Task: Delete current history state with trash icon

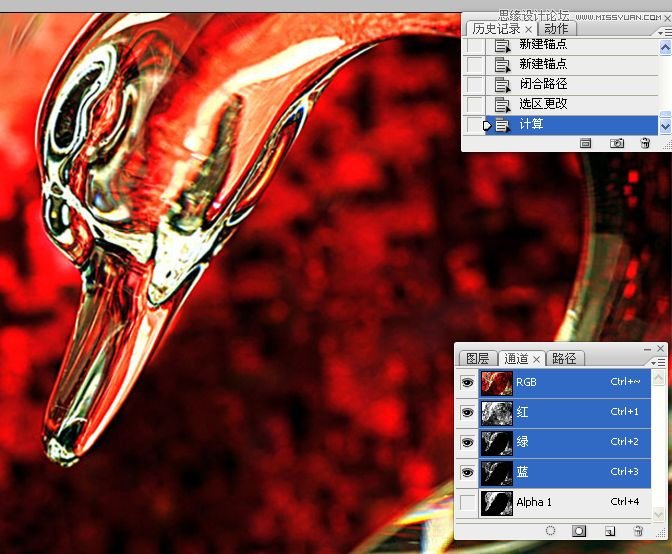Action: click(645, 144)
